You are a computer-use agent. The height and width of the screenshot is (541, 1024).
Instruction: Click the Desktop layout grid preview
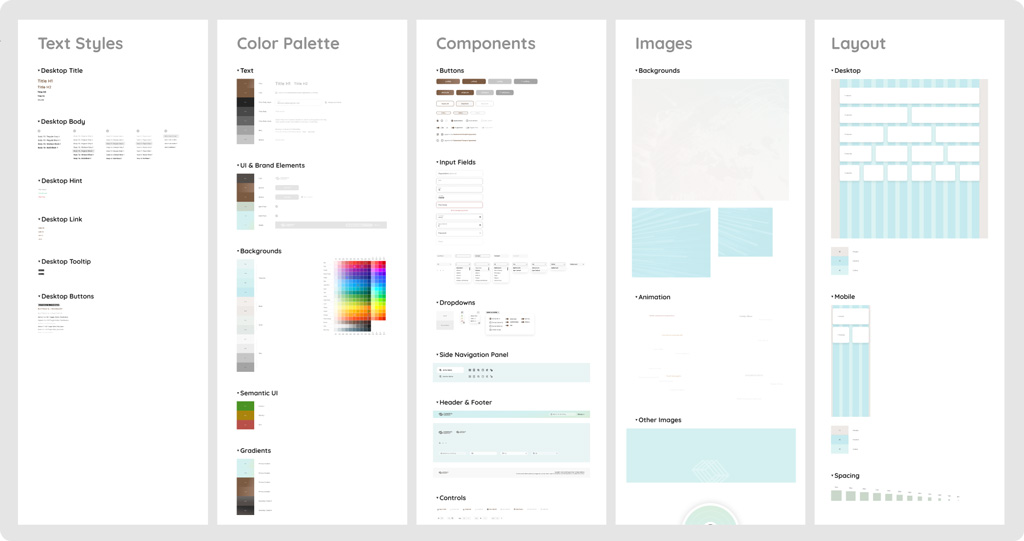909,158
